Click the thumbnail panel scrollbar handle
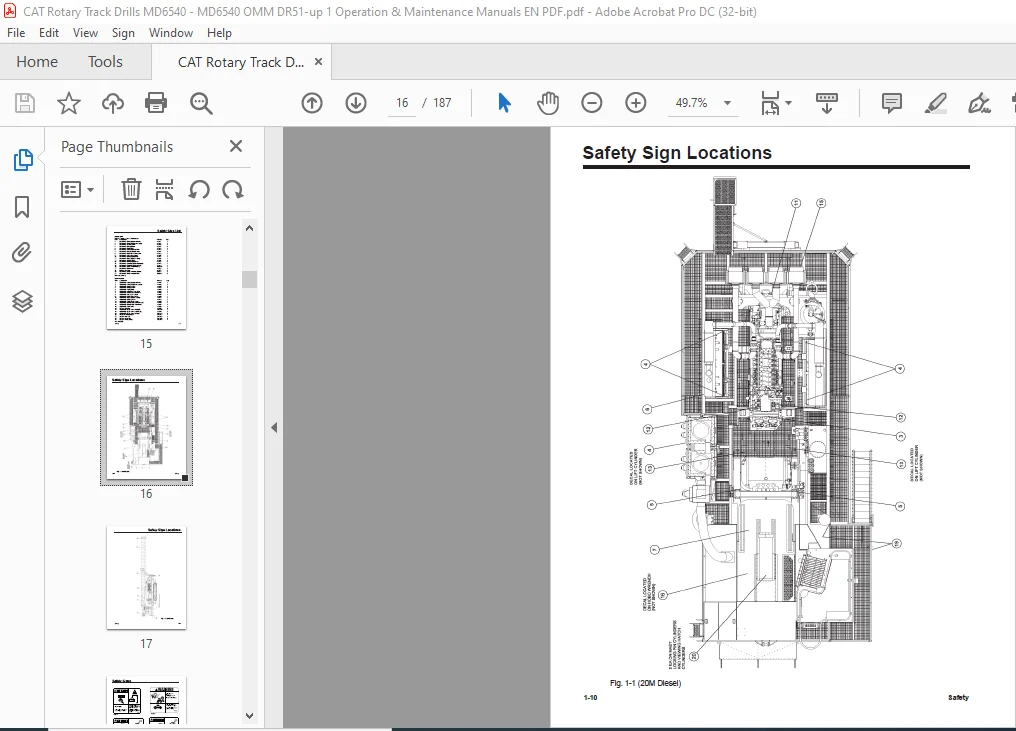This screenshot has height=731, width=1016. pyautogui.click(x=249, y=279)
